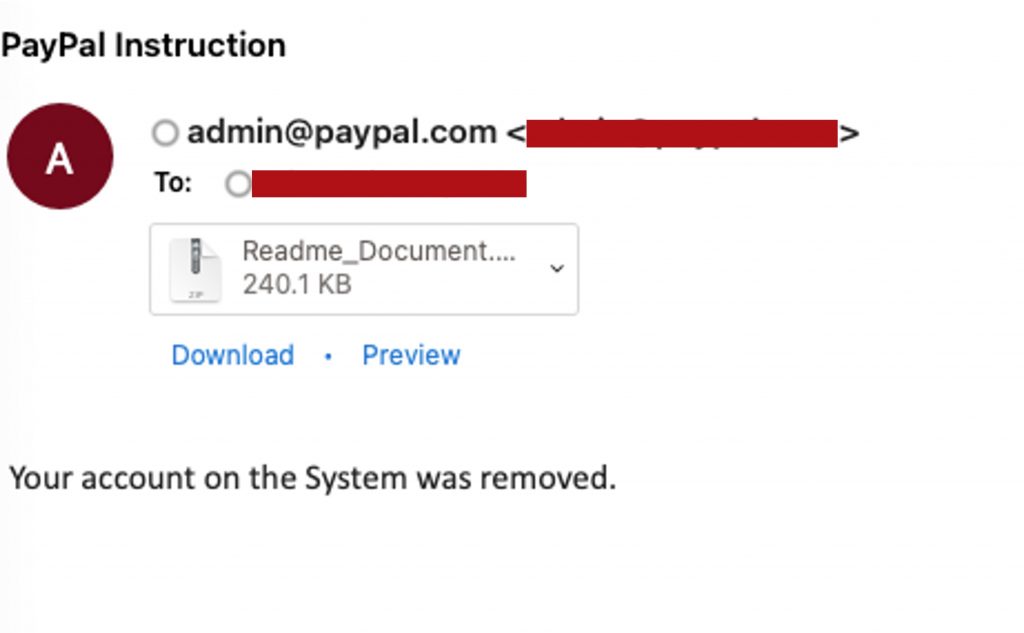
Task: Click the PayPal Instruction subject heading
Action: pyautogui.click(x=144, y=45)
